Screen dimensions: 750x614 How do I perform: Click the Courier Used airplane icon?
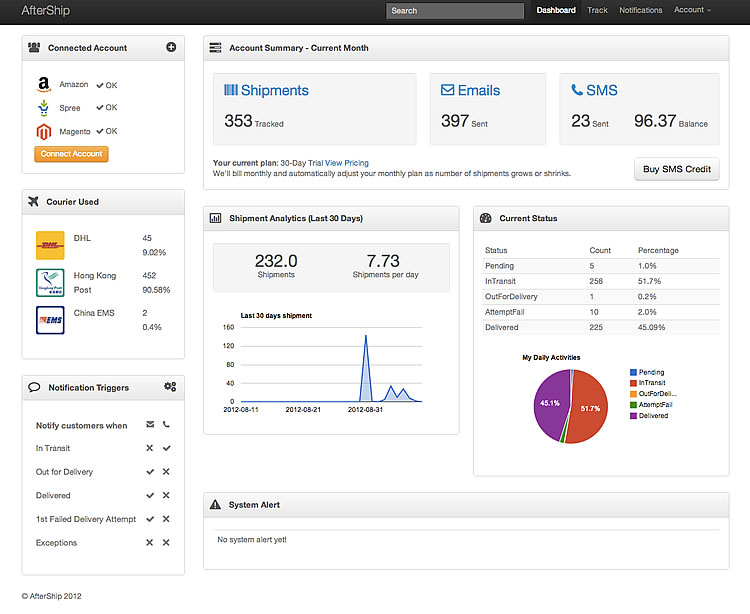point(33,201)
